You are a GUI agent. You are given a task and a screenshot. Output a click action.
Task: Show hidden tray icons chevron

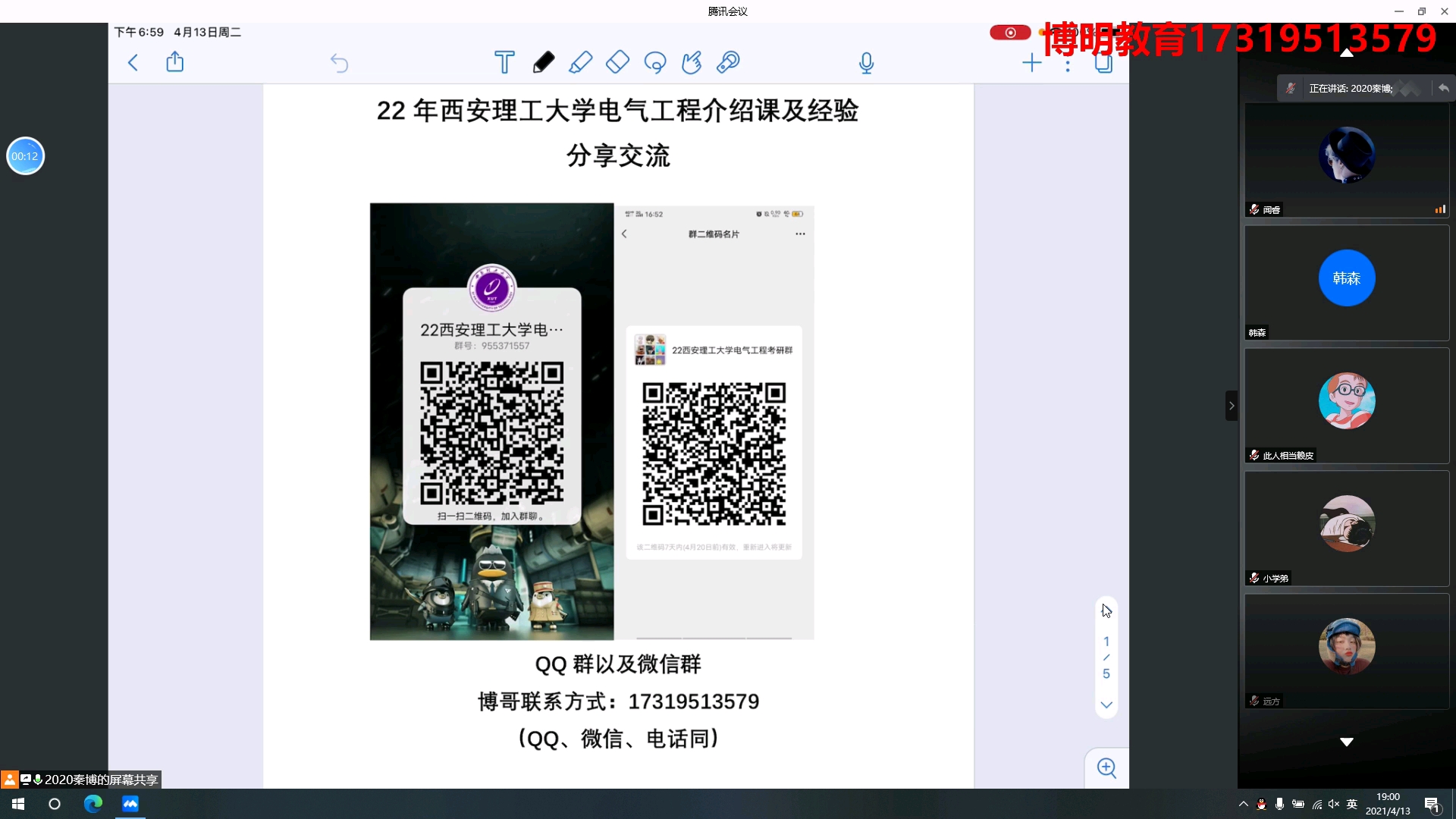coord(1243,804)
